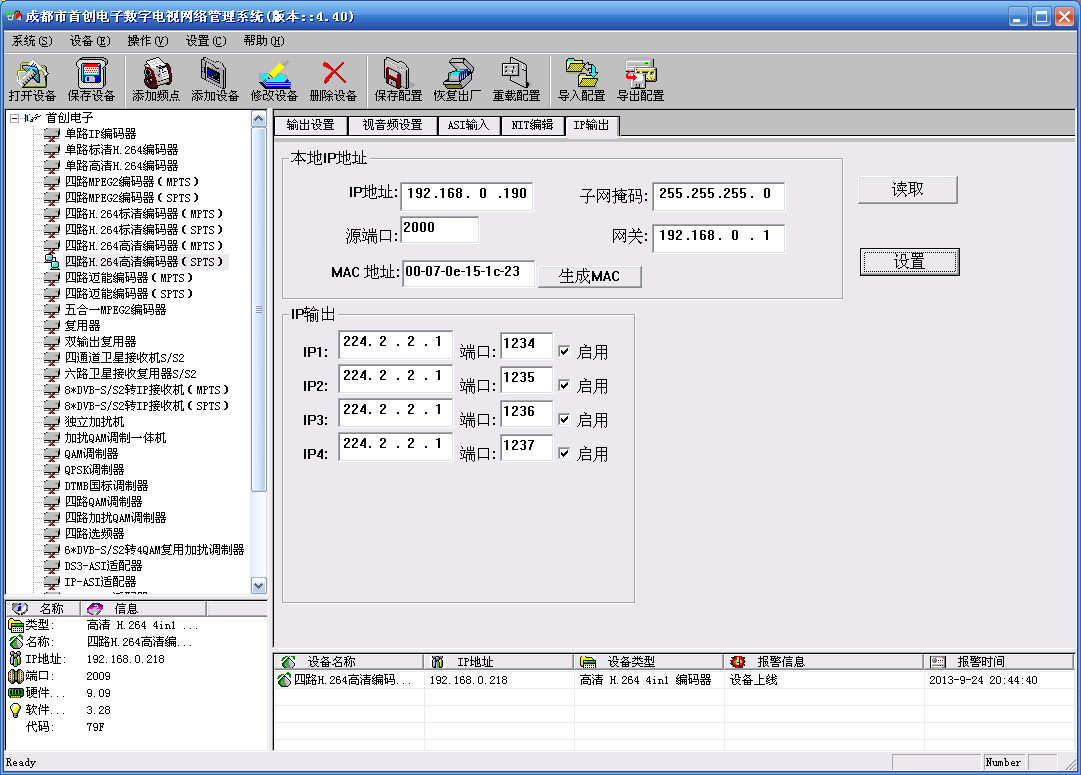Click the IP2 multicast address field
The width and height of the screenshot is (1081, 775).
[x=395, y=377]
